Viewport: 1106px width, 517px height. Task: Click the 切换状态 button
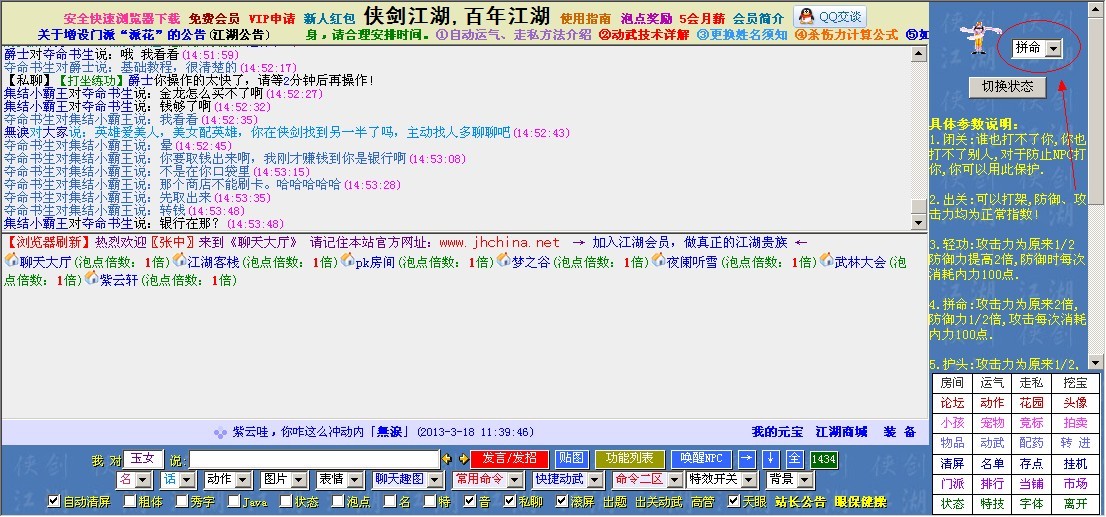1007,86
